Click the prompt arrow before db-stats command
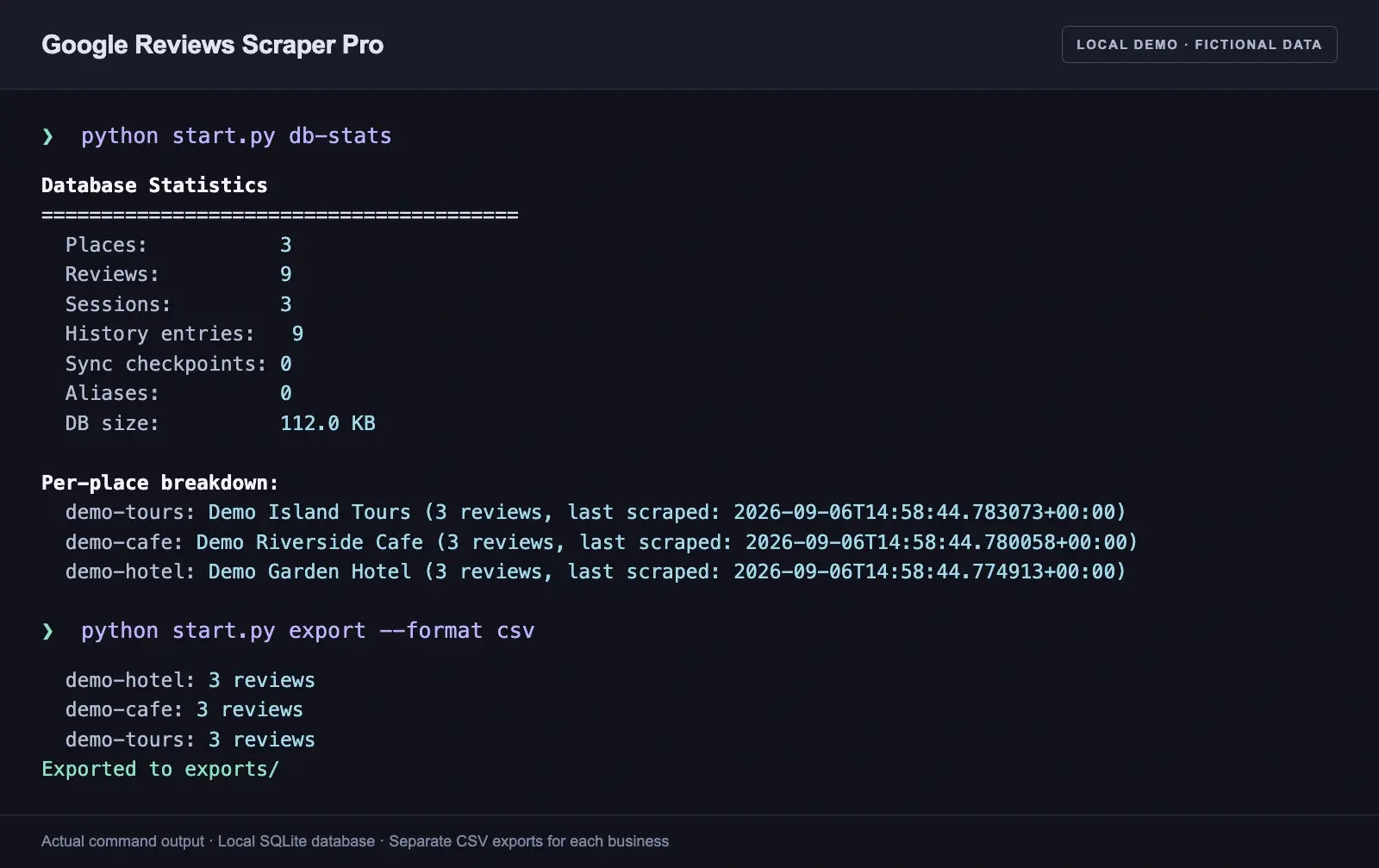This screenshot has height=868, width=1379. 47,136
